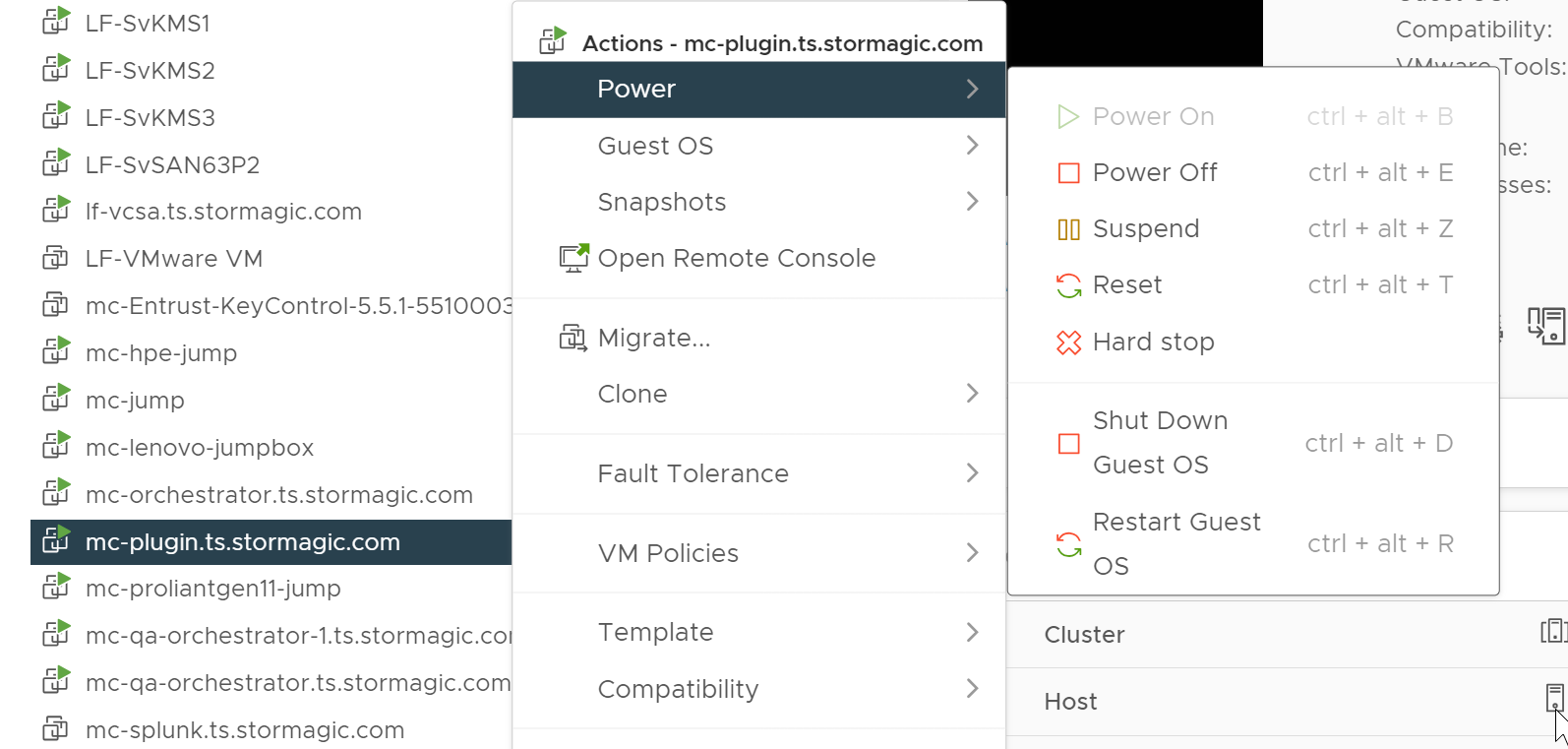Image resolution: width=1568 pixels, height=749 pixels.
Task: Expand the Fault Tolerance submenu arrow
Action: (x=972, y=473)
